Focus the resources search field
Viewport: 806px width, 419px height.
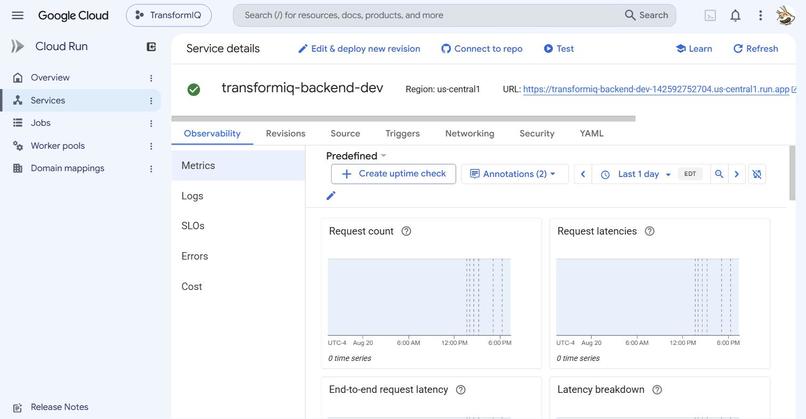tap(427, 15)
